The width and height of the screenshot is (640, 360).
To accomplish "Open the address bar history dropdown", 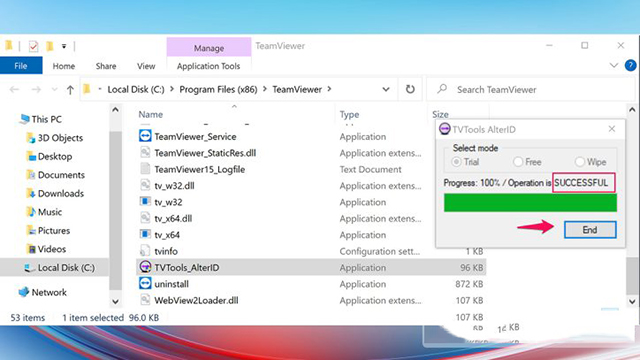I will coord(386,89).
